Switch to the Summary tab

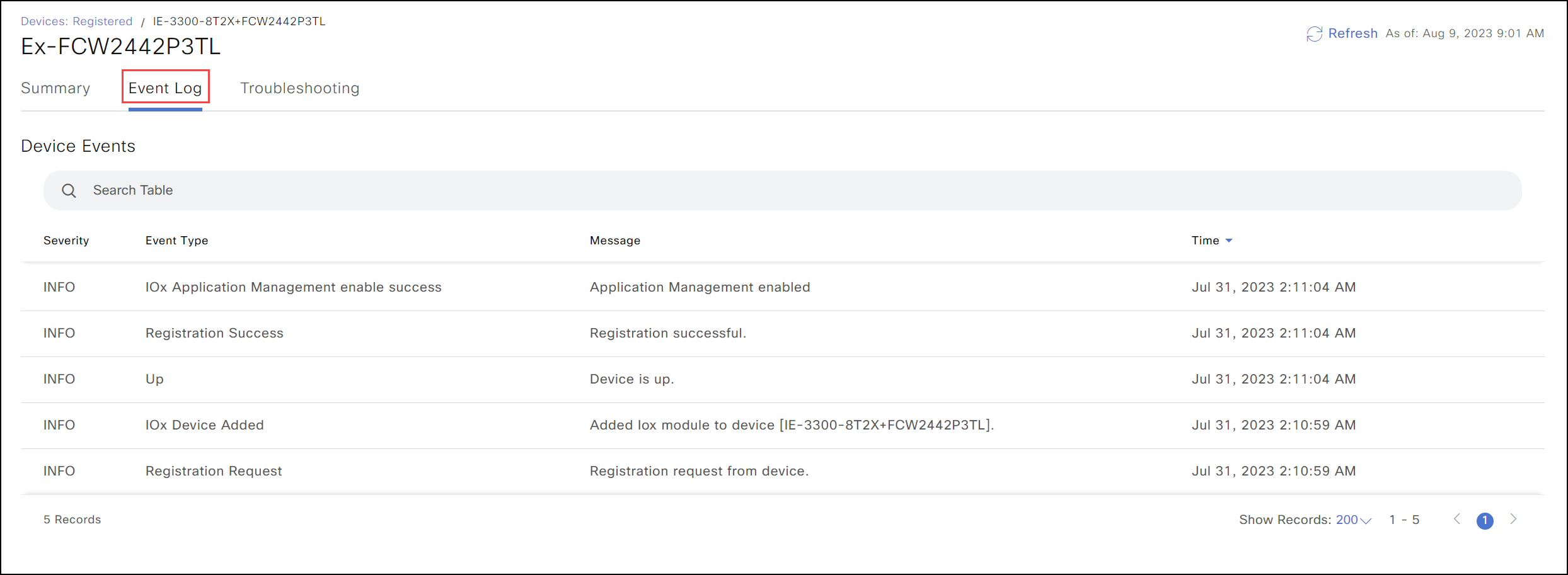[x=55, y=88]
